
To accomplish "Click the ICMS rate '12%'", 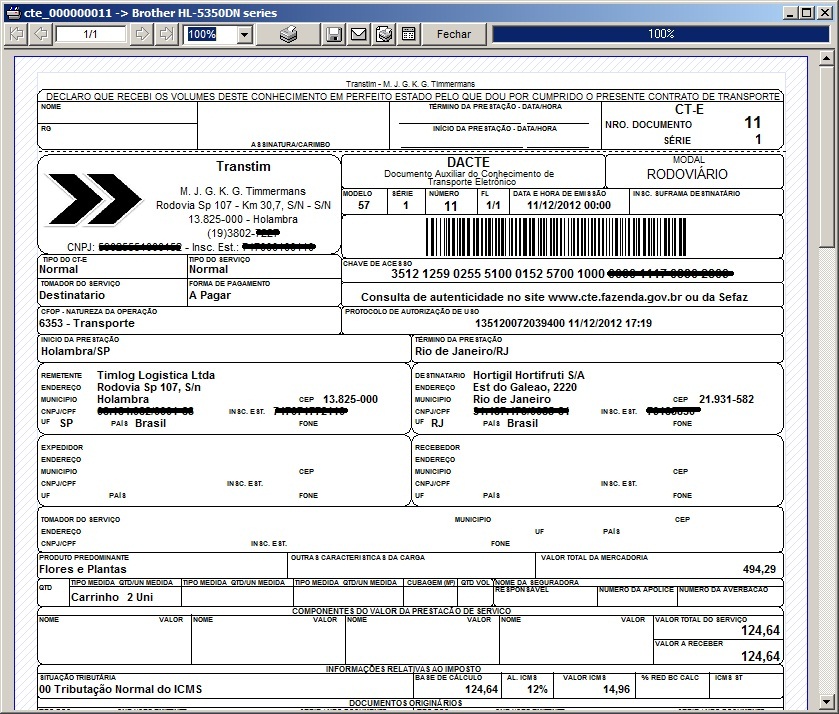I will coord(537,689).
